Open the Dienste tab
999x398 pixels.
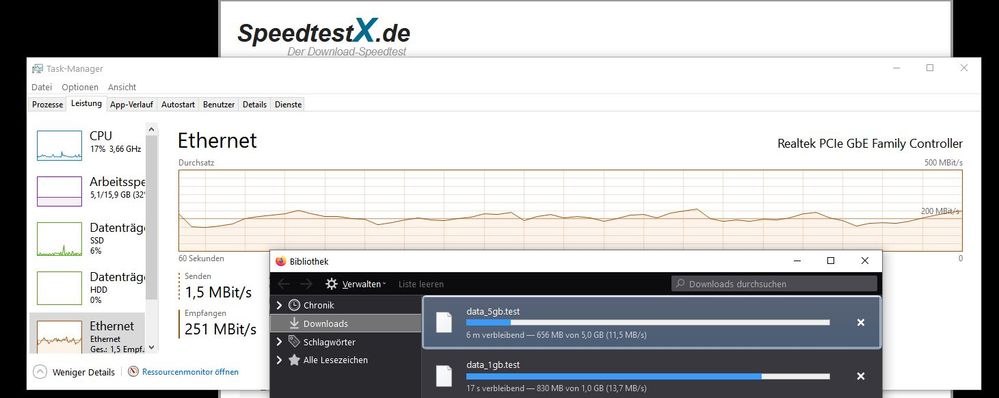coord(288,104)
